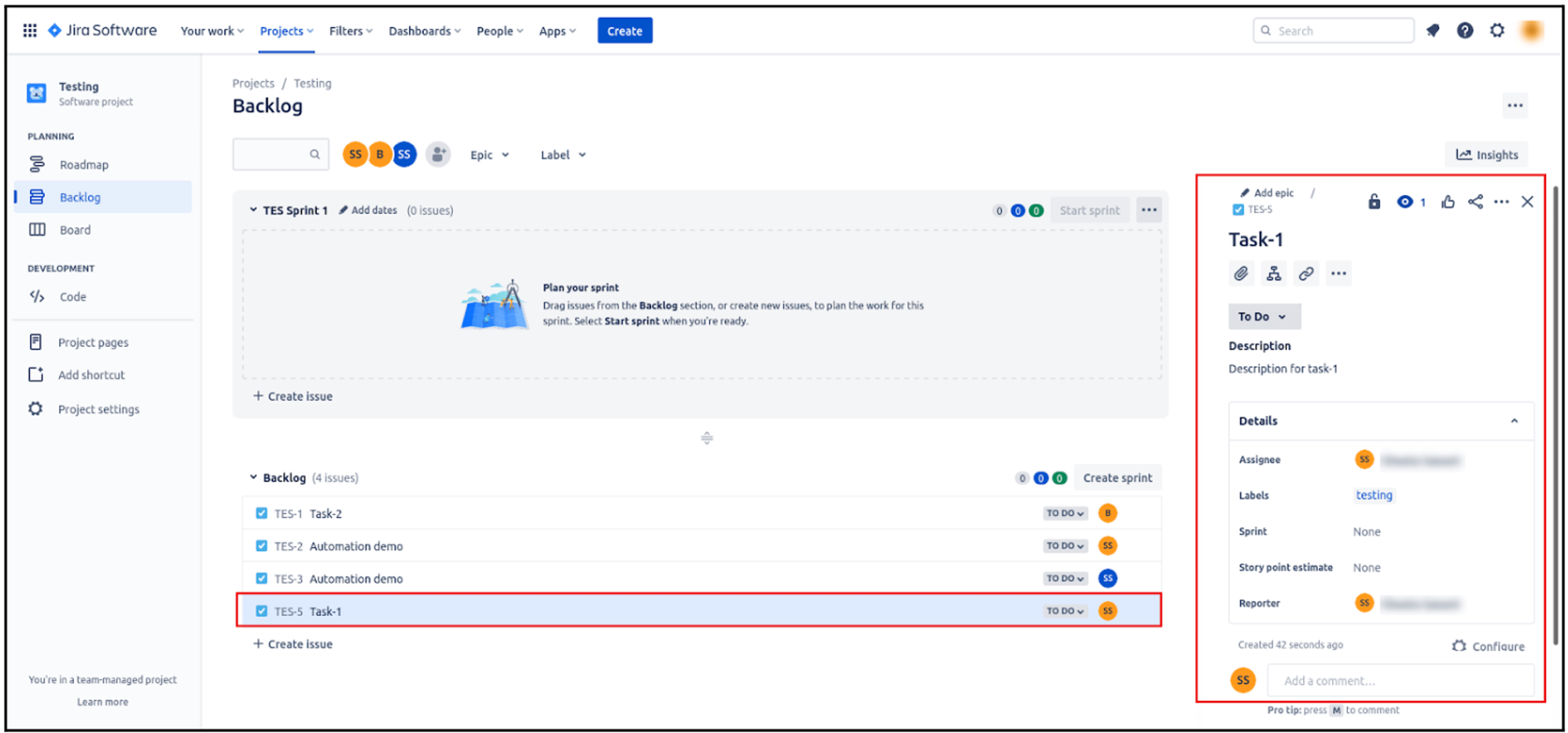The image size is (1568, 733).
Task: Open the help question mark icon
Action: tap(1465, 31)
